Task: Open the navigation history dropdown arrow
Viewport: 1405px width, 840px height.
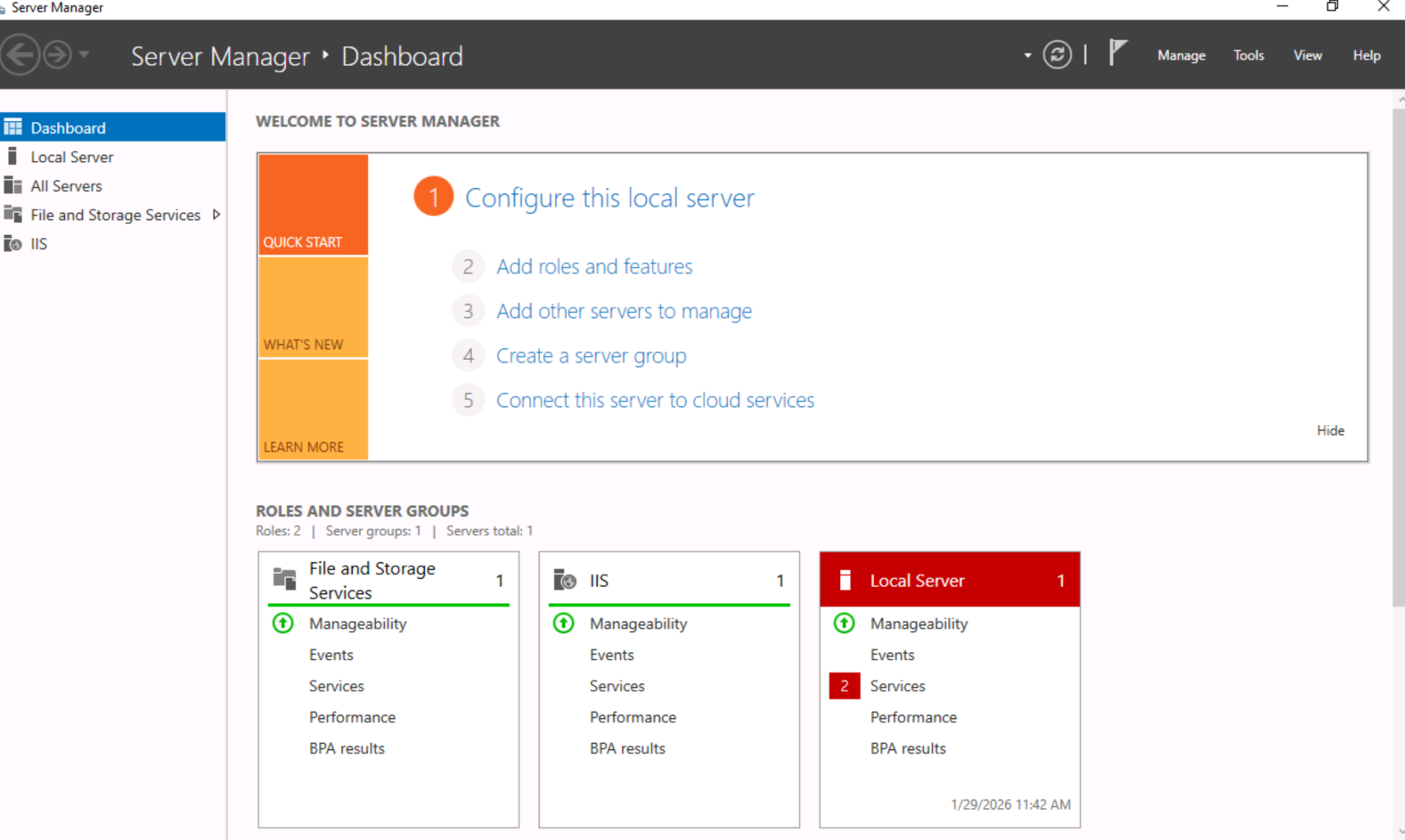Action: 84,55
